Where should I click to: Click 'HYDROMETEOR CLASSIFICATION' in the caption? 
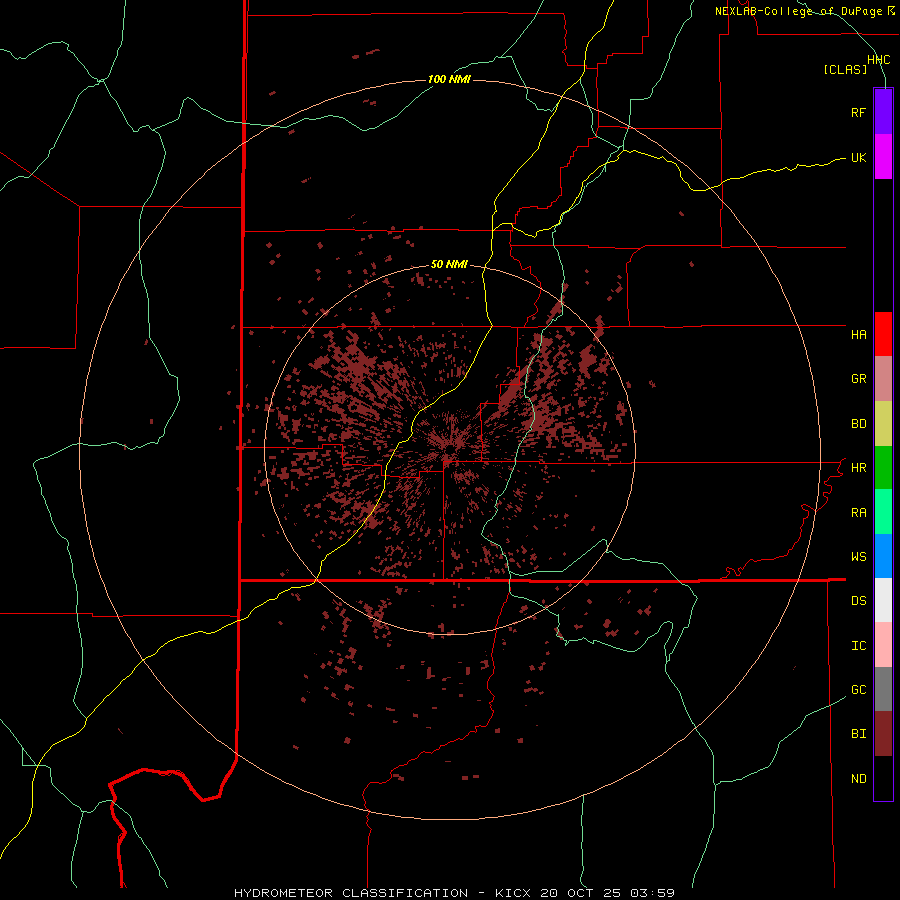point(351,893)
